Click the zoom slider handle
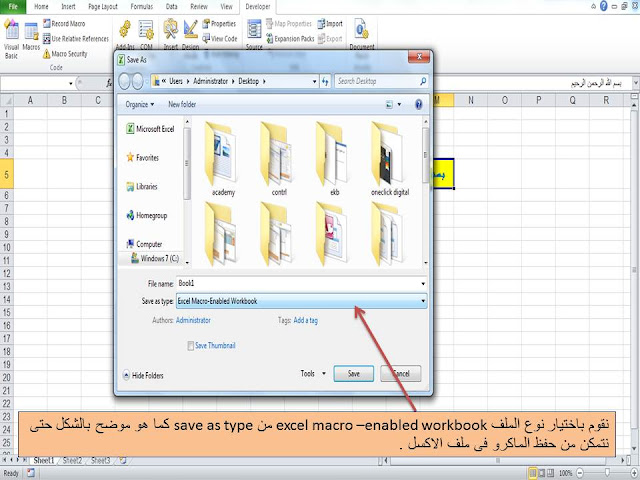The image size is (640, 480). (607, 473)
